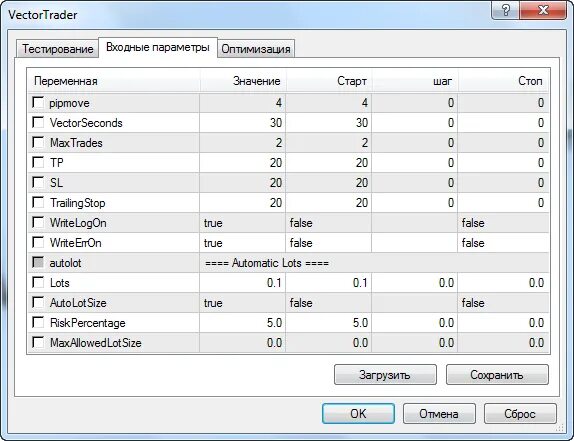The image size is (574, 441).
Task: Select the VectorSeconds value cell 30
Action: click(243, 123)
